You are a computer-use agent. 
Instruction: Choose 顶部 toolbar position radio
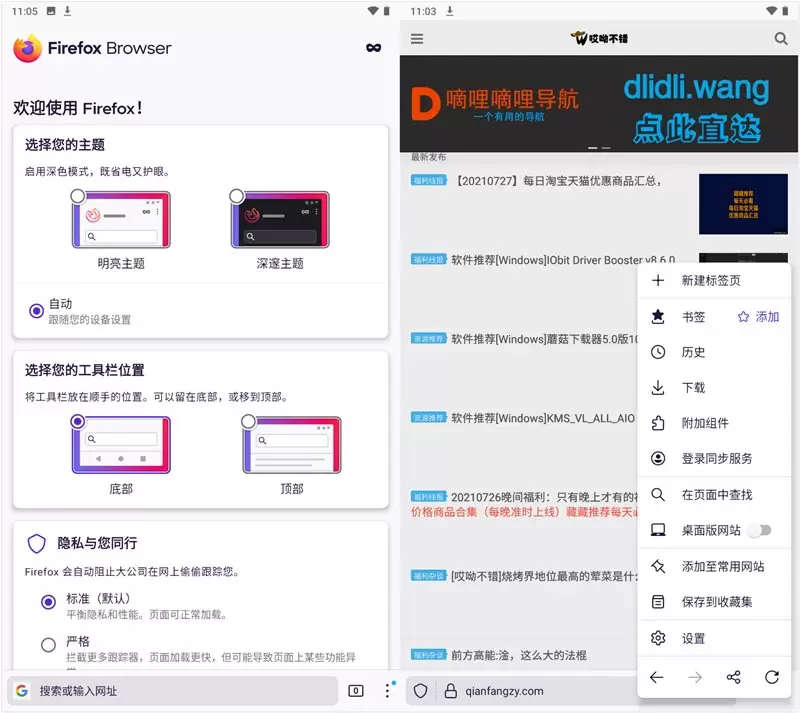[248, 421]
